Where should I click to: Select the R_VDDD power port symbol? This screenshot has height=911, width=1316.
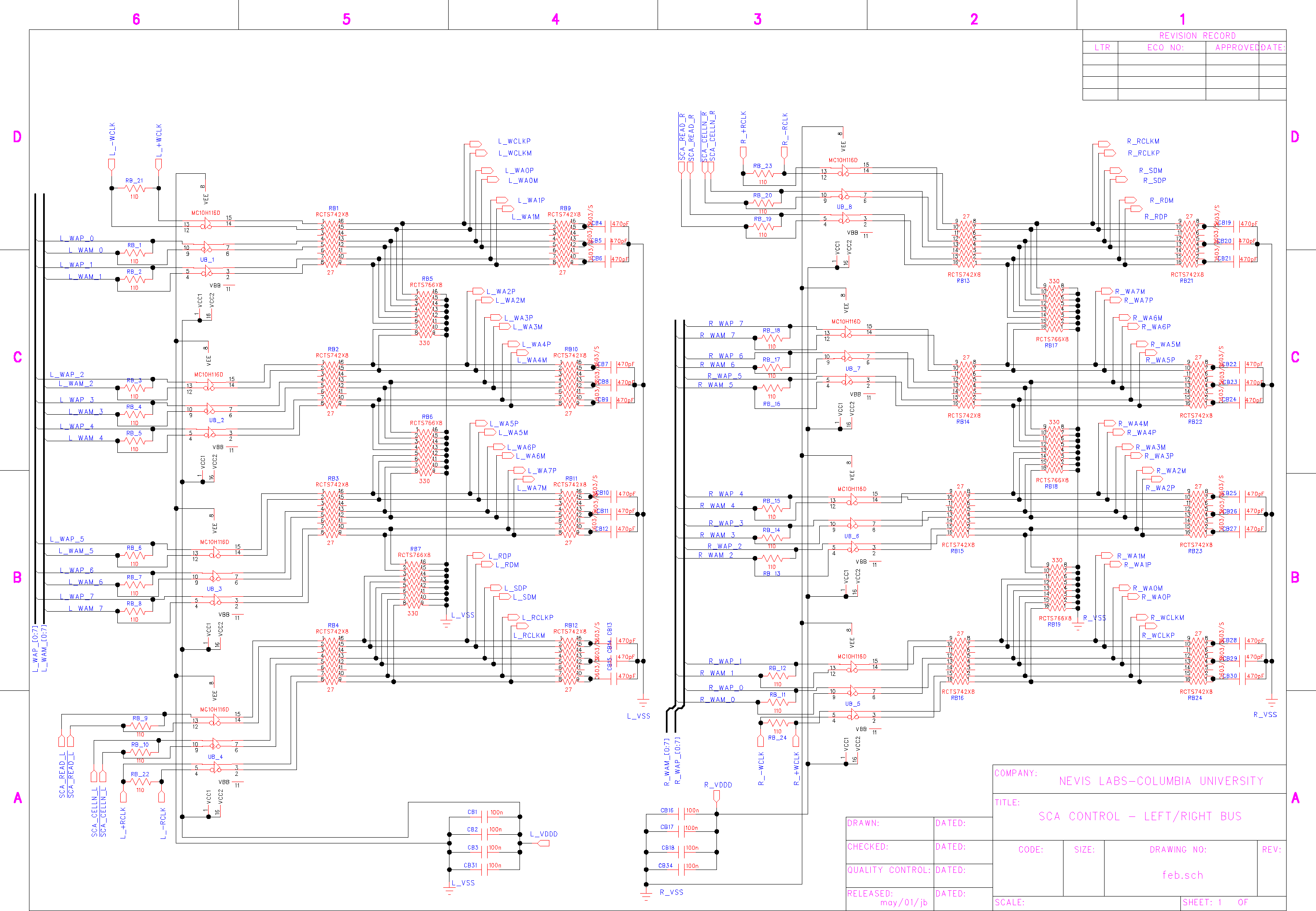[x=717, y=795]
